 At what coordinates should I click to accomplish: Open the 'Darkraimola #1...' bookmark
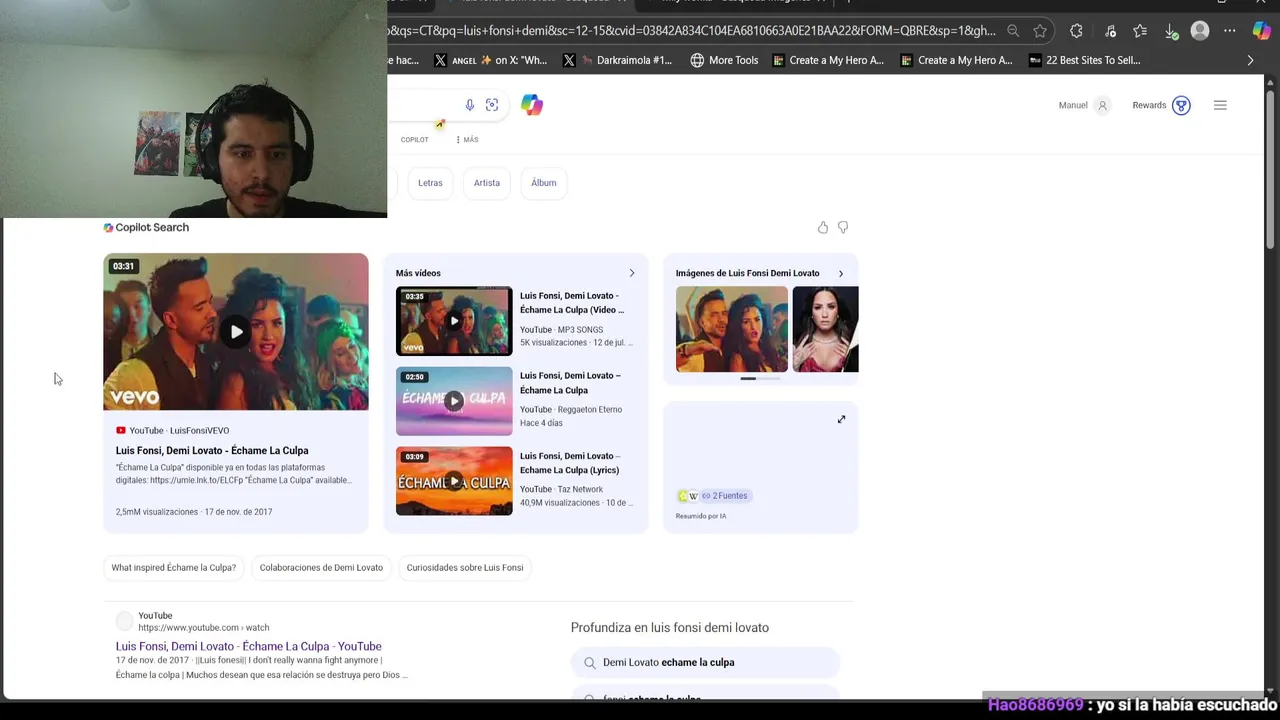coord(617,60)
